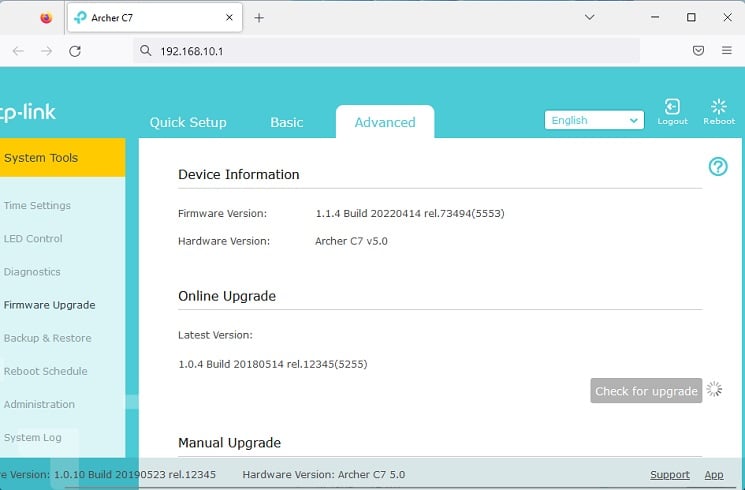Open Time Settings in sidebar
This screenshot has height=490, width=745.
(x=37, y=205)
